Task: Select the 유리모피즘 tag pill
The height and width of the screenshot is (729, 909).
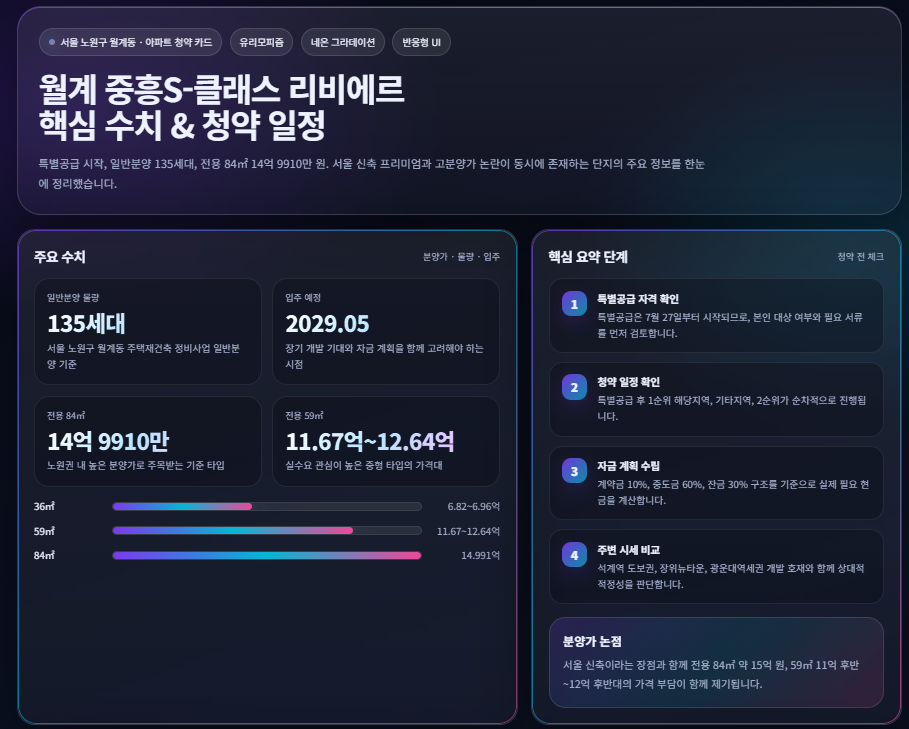Action: click(x=261, y=42)
